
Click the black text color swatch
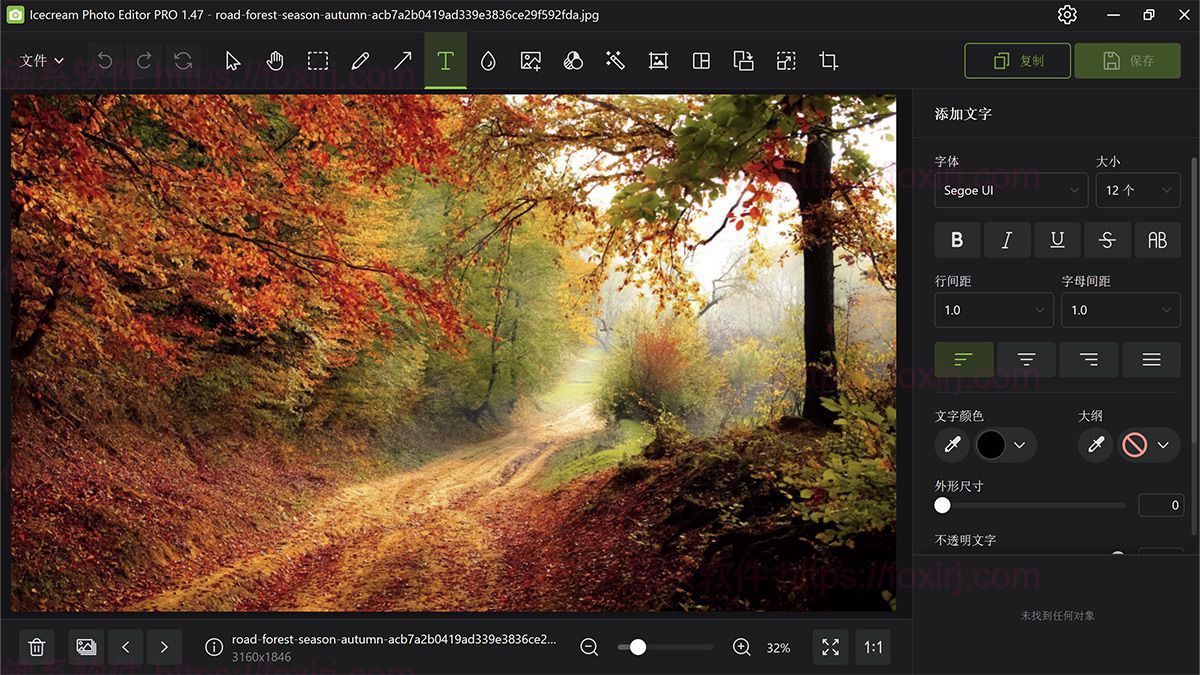click(x=990, y=445)
